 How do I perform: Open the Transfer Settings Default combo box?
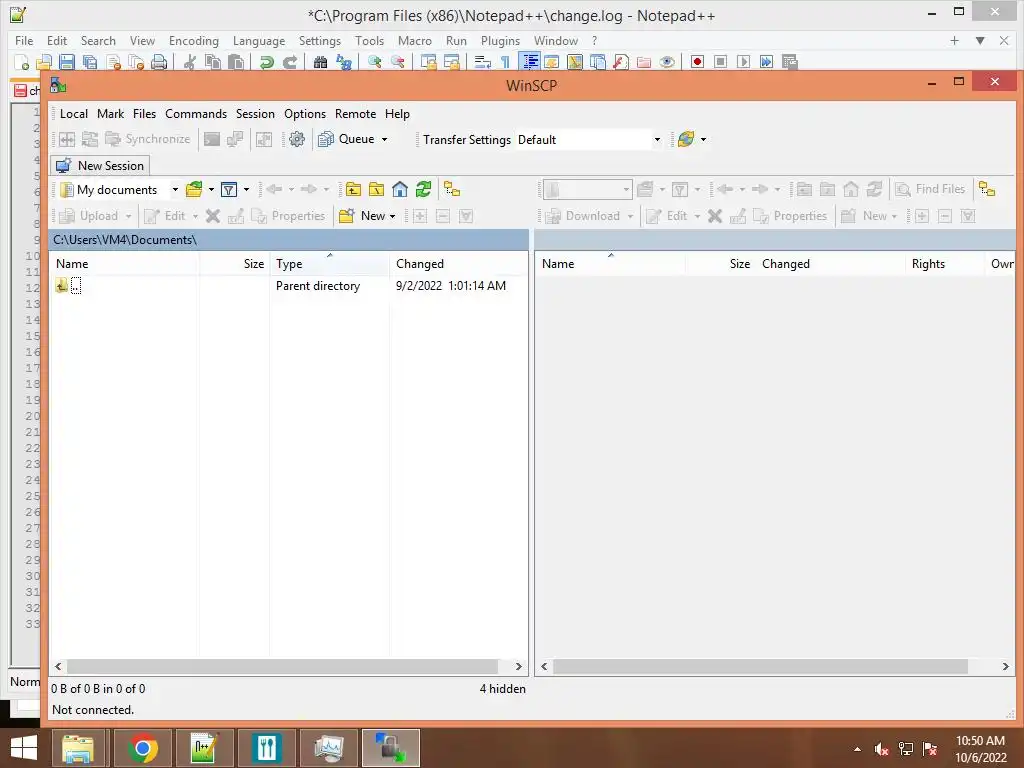click(x=588, y=140)
